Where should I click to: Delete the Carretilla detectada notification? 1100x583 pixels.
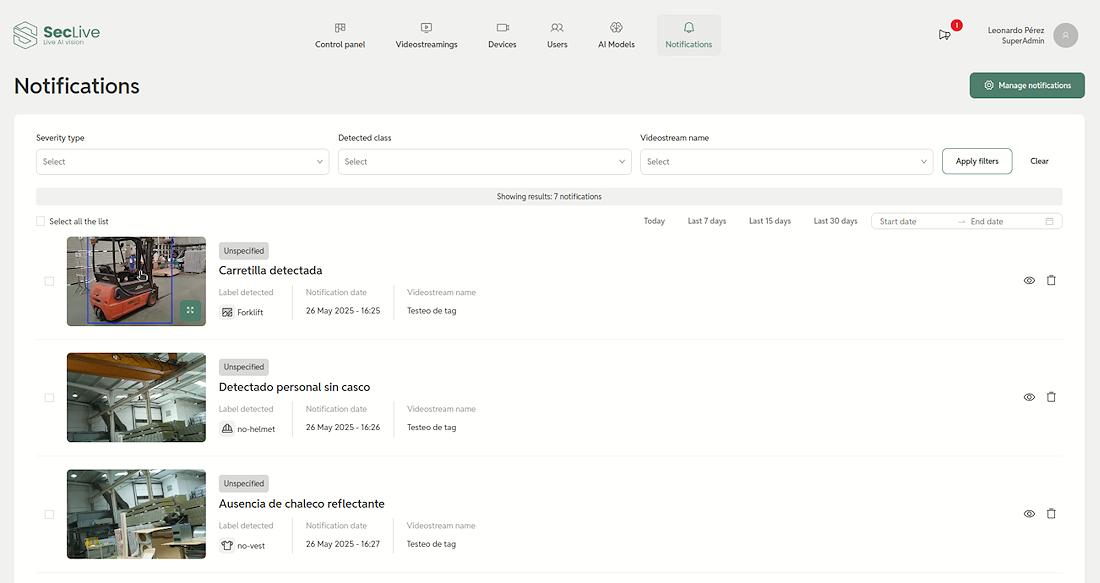1051,280
